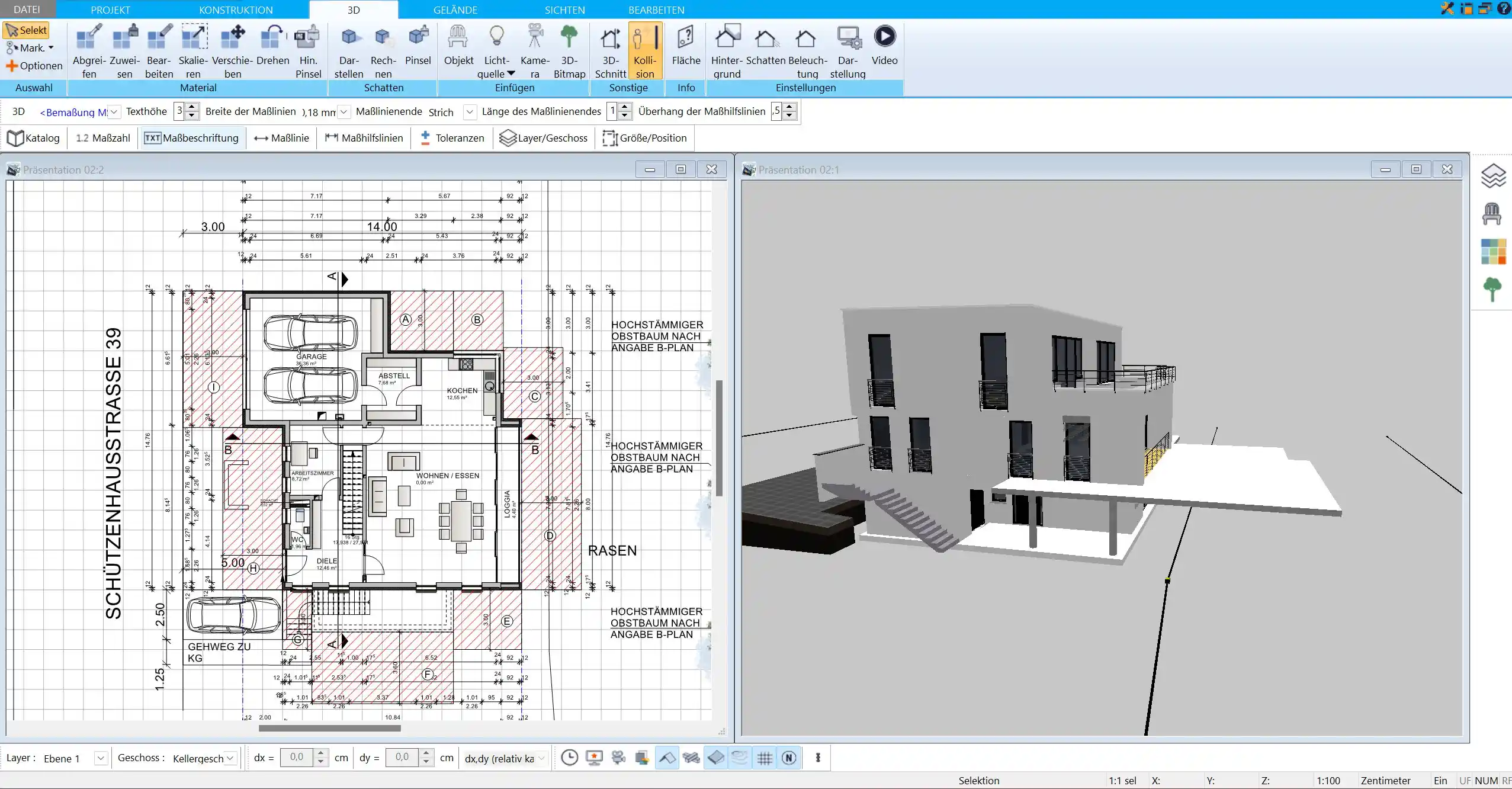Viewport: 1512px width, 789px height.
Task: Open the shadow Darstellen tool
Action: (x=349, y=52)
